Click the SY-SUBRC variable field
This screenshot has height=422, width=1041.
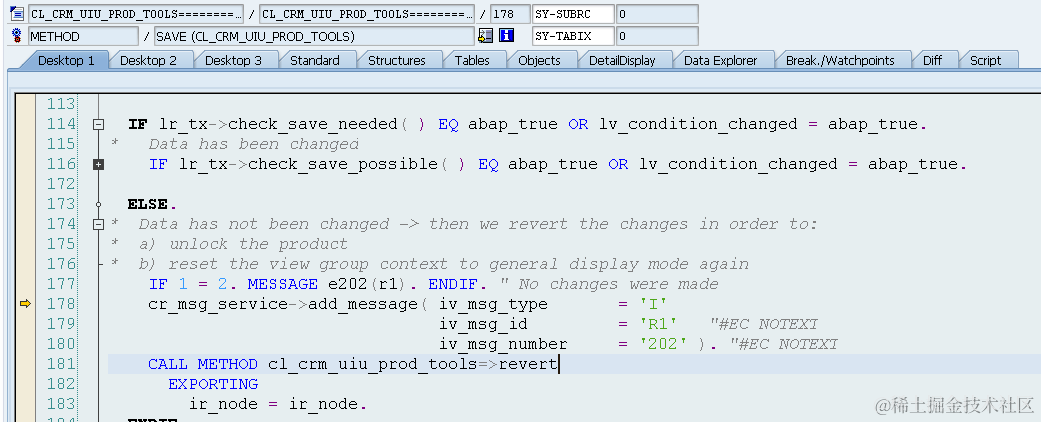pyautogui.click(x=573, y=14)
